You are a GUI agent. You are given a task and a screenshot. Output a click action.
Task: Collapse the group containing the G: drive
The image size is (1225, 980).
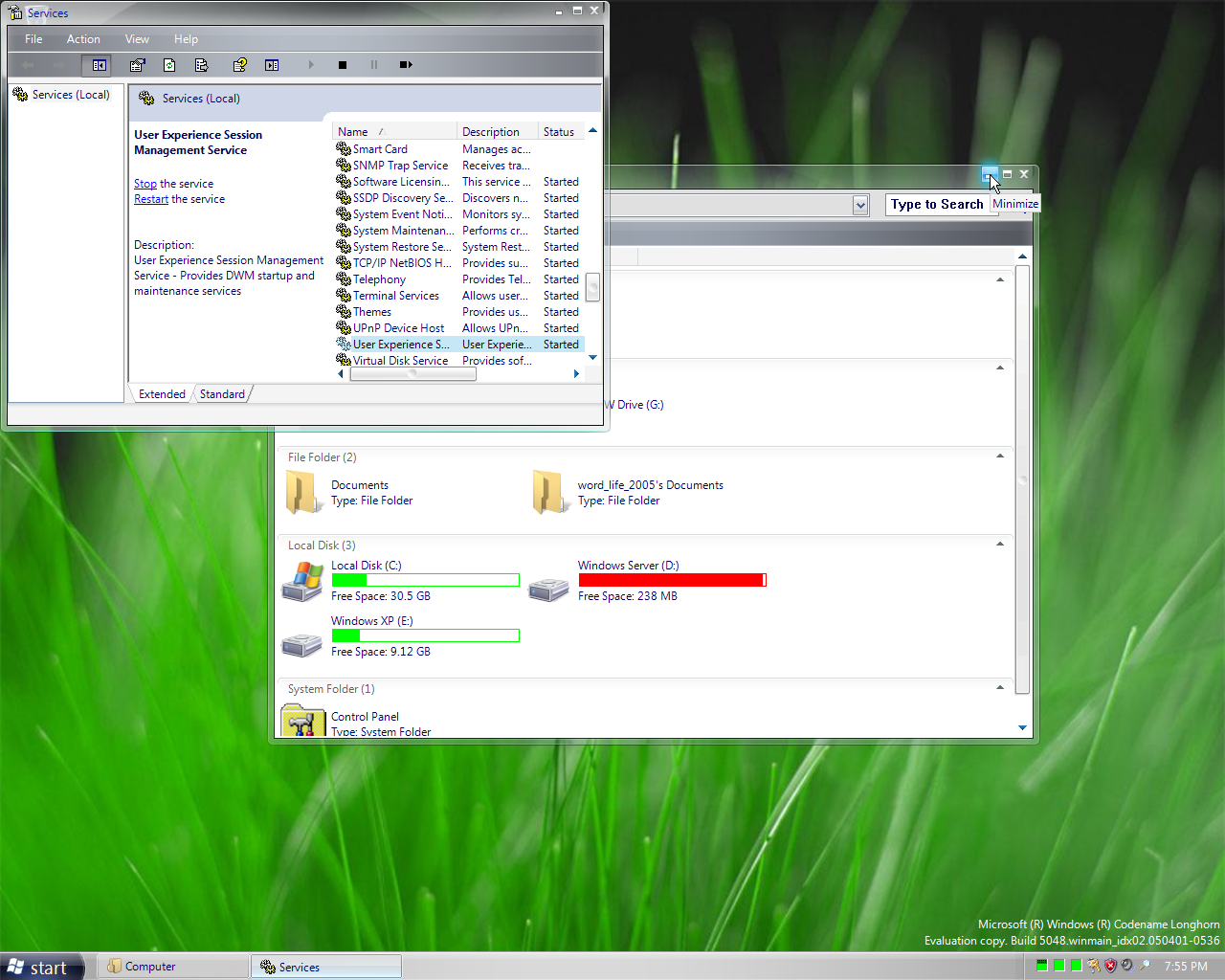pos(1000,367)
